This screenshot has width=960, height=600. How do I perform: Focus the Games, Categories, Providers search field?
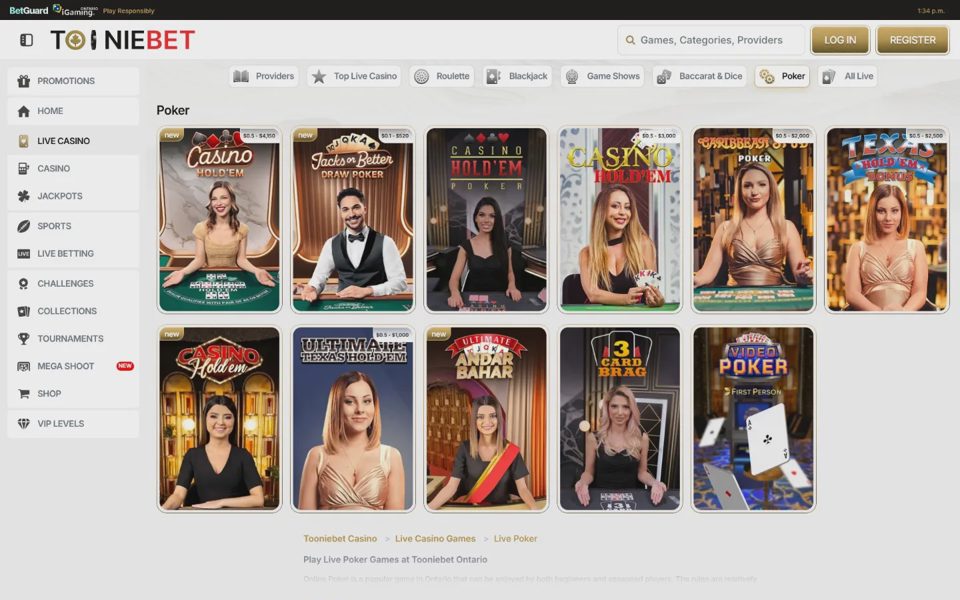[711, 40]
